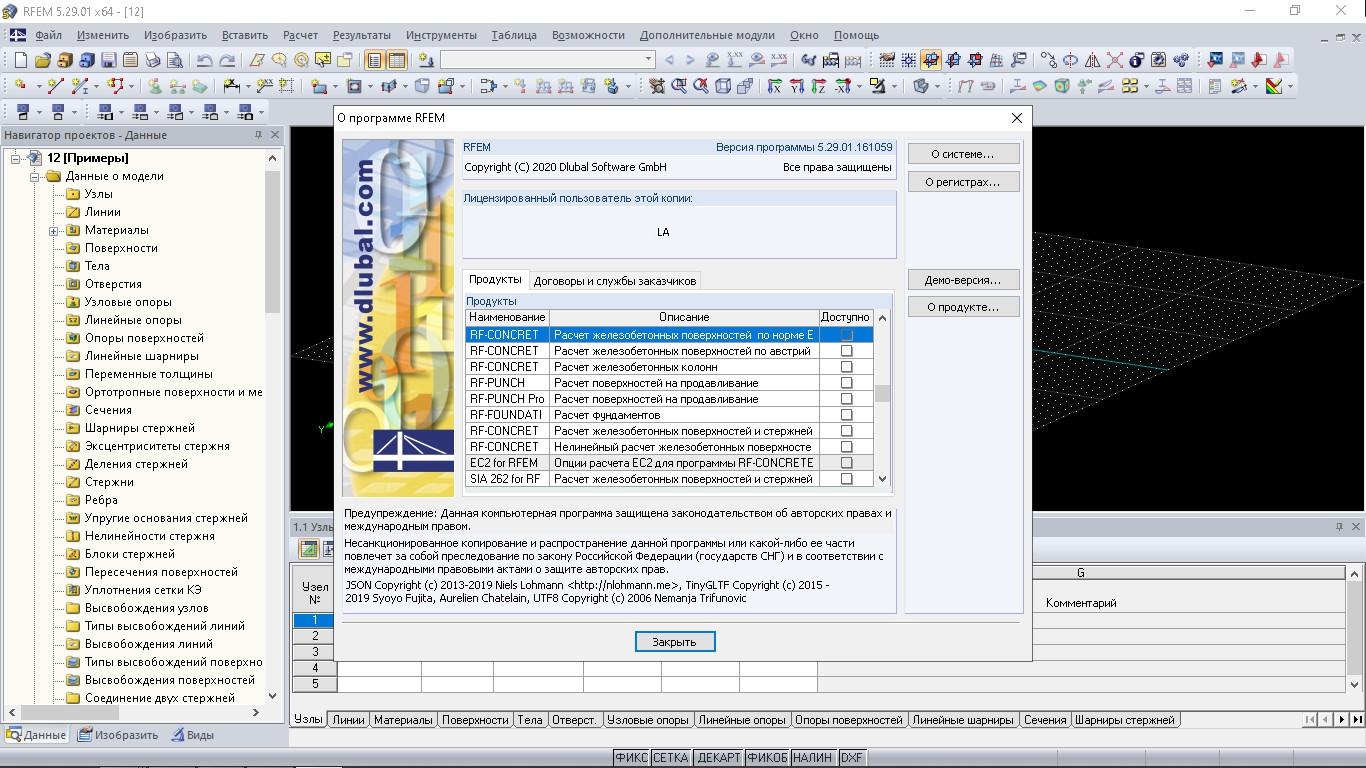Tick the checkbox for RF-PUNCH Pro

(x=846, y=399)
